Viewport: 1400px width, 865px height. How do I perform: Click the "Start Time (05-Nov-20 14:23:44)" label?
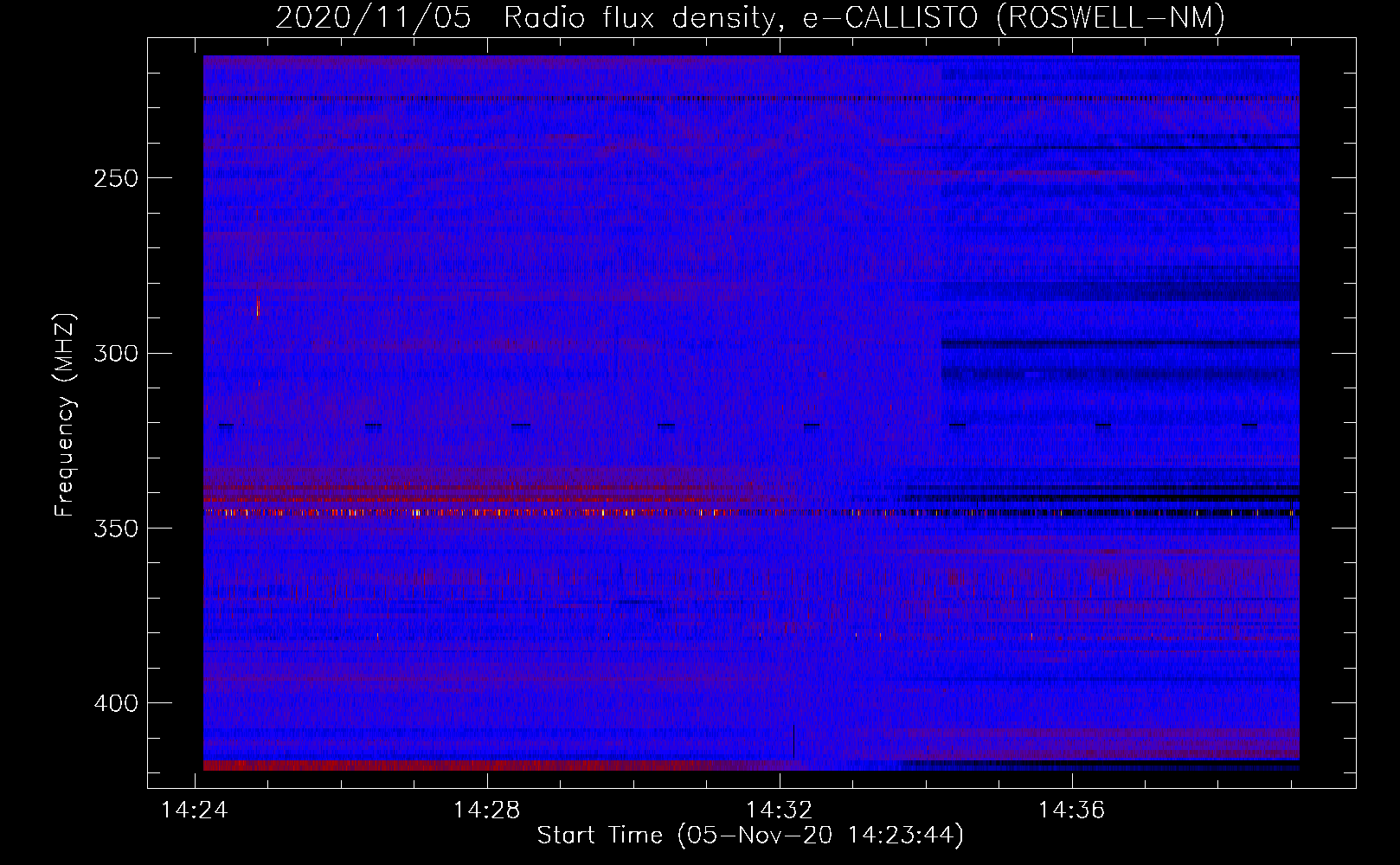(x=750, y=836)
